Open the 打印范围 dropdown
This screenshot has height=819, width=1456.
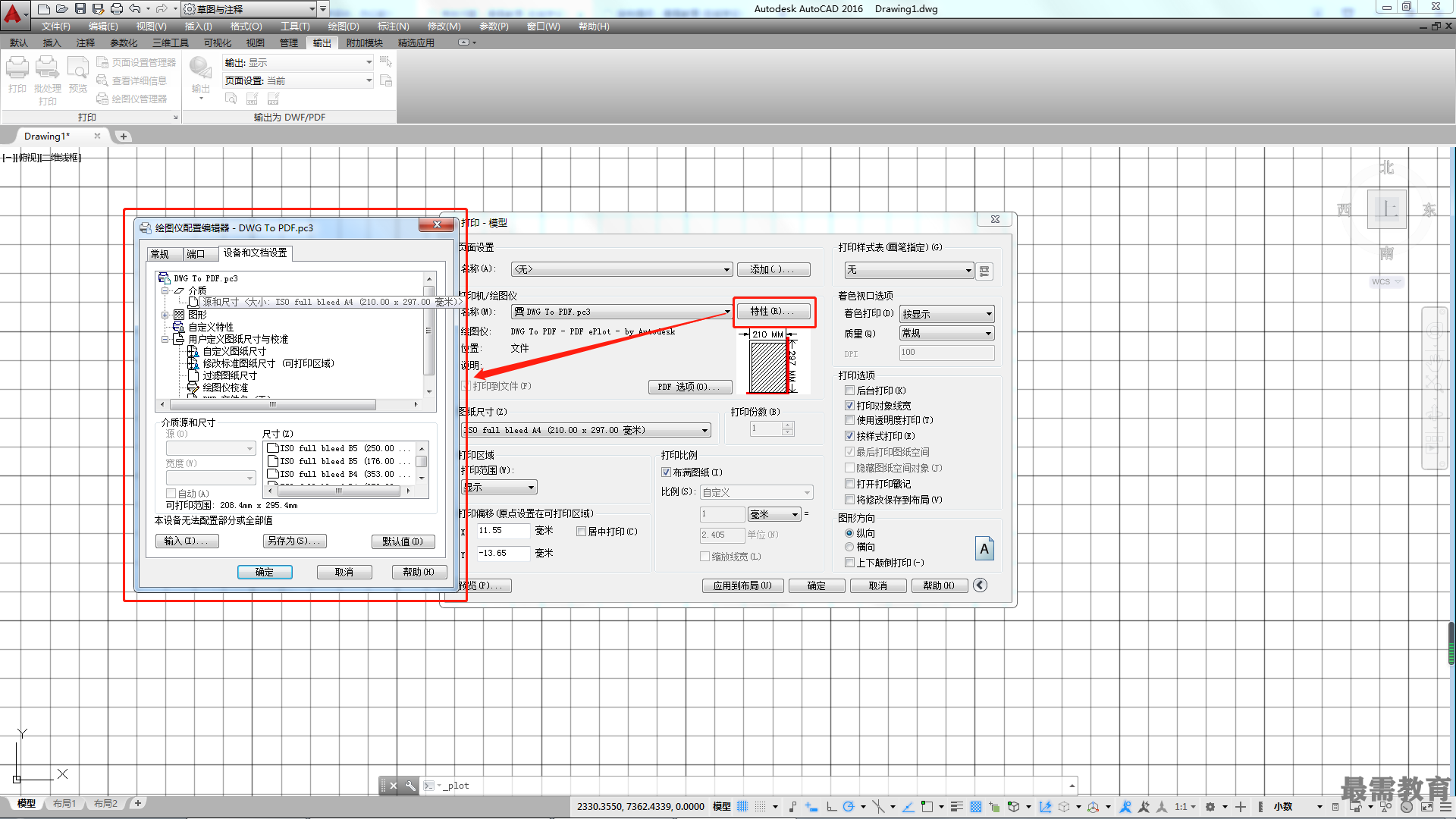[500, 487]
